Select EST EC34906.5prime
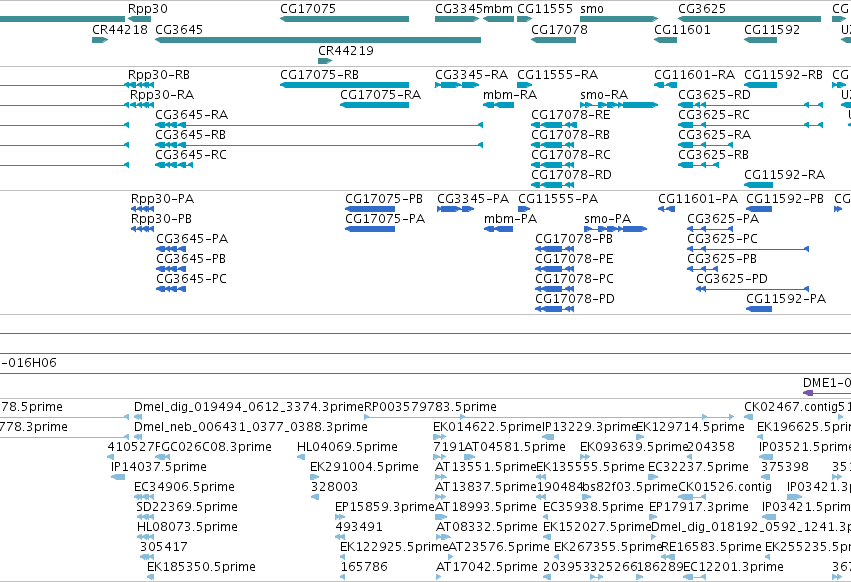The height and width of the screenshot is (582, 851). tap(144, 497)
